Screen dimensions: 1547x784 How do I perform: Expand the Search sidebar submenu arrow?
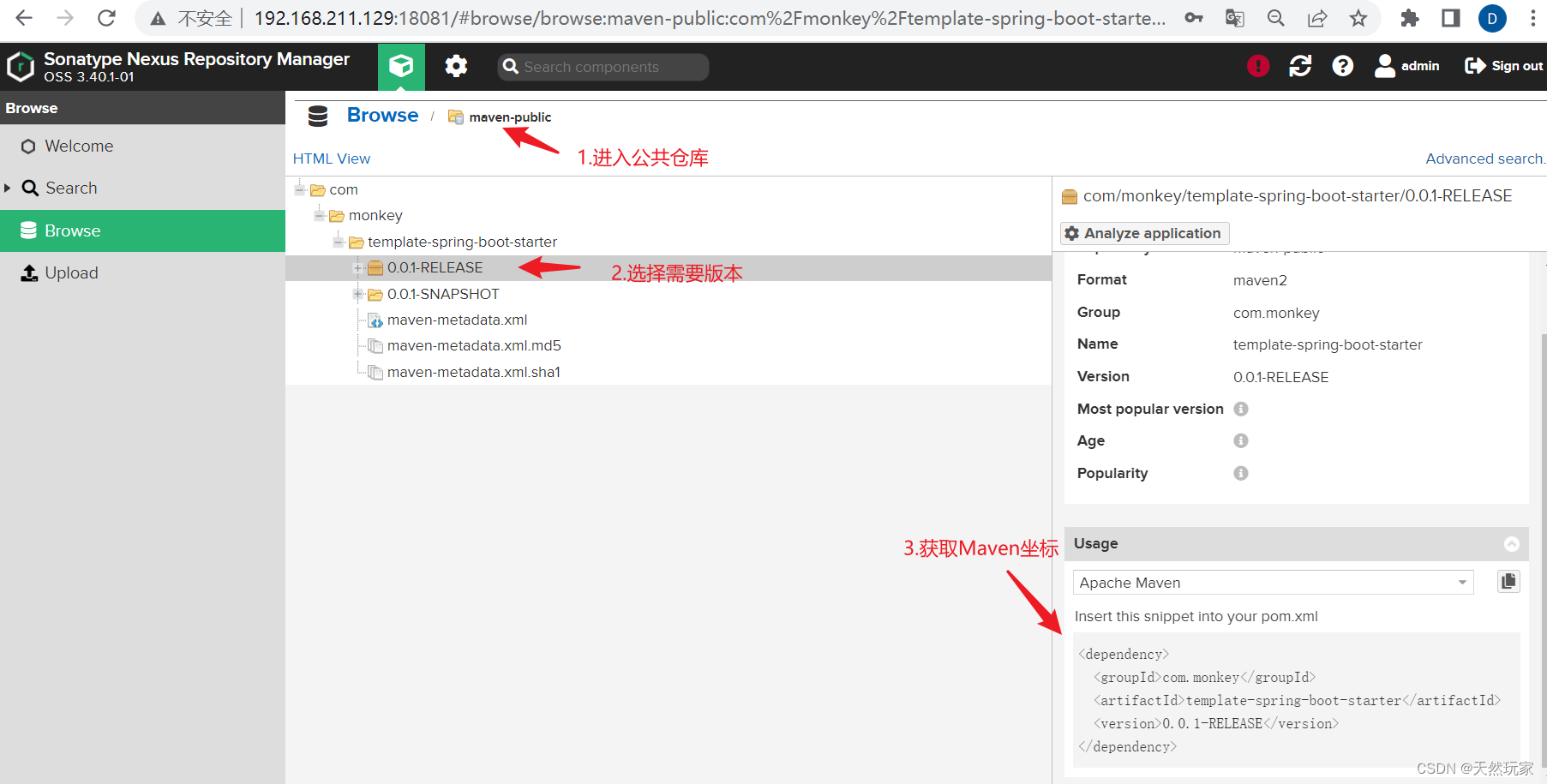click(8, 188)
